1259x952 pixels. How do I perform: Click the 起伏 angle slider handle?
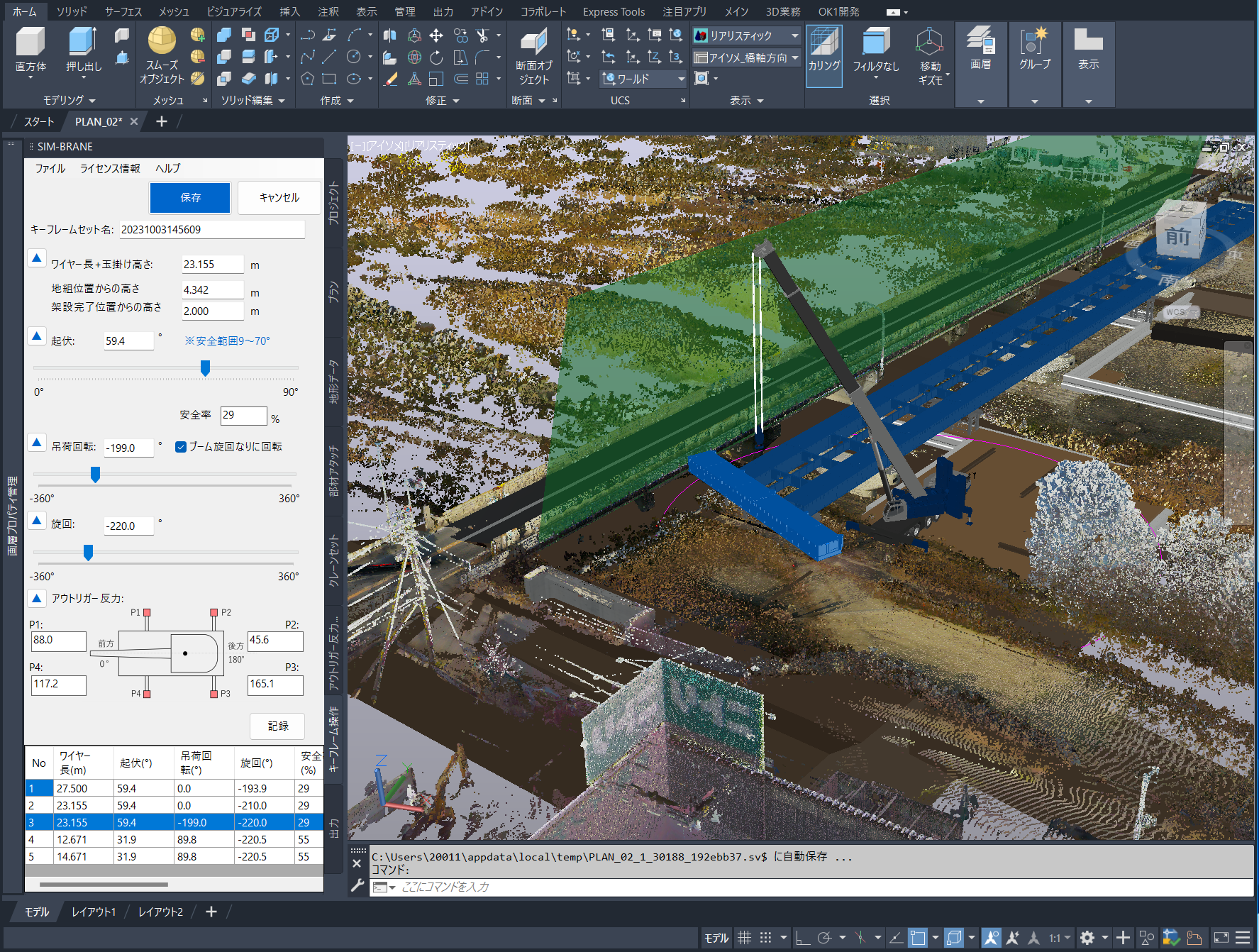coord(205,368)
